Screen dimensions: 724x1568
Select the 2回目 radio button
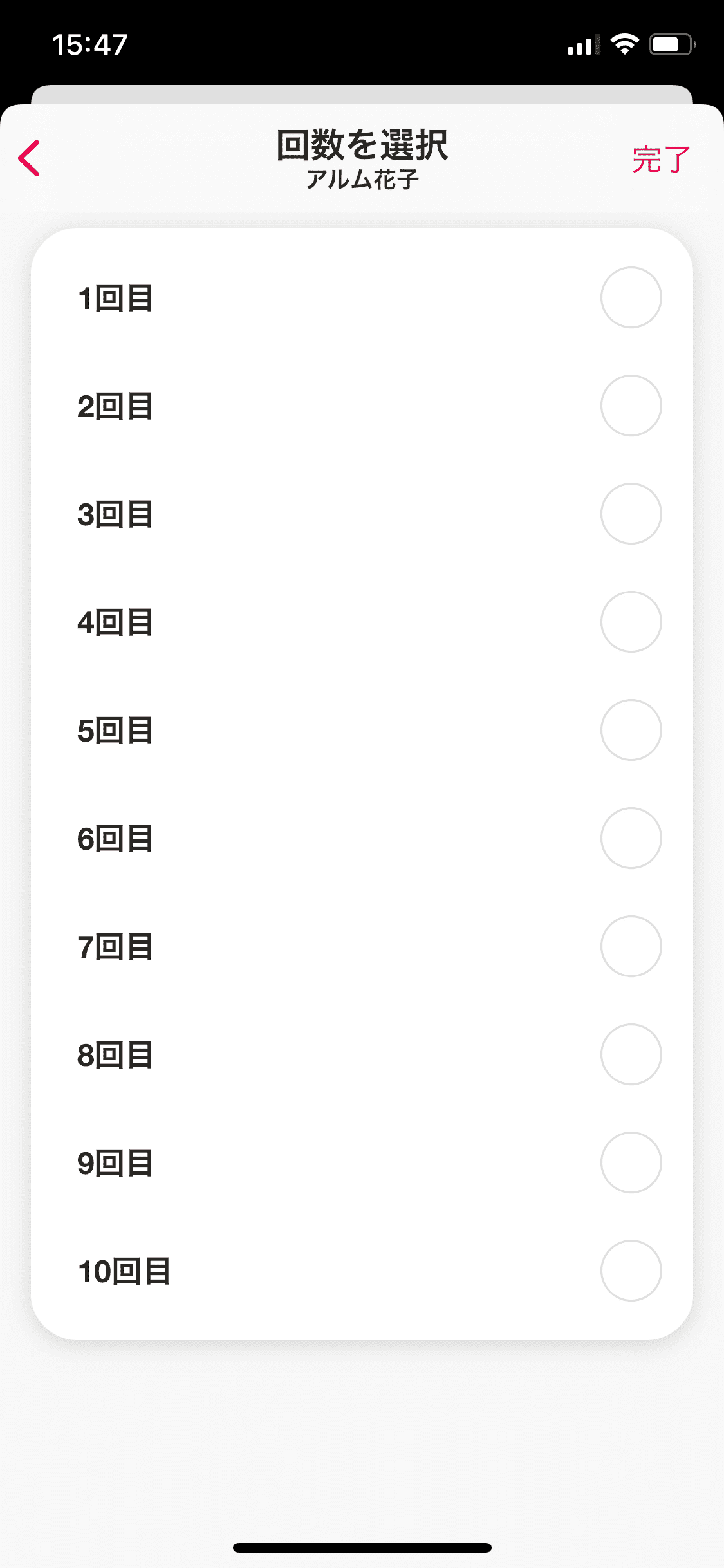point(631,406)
